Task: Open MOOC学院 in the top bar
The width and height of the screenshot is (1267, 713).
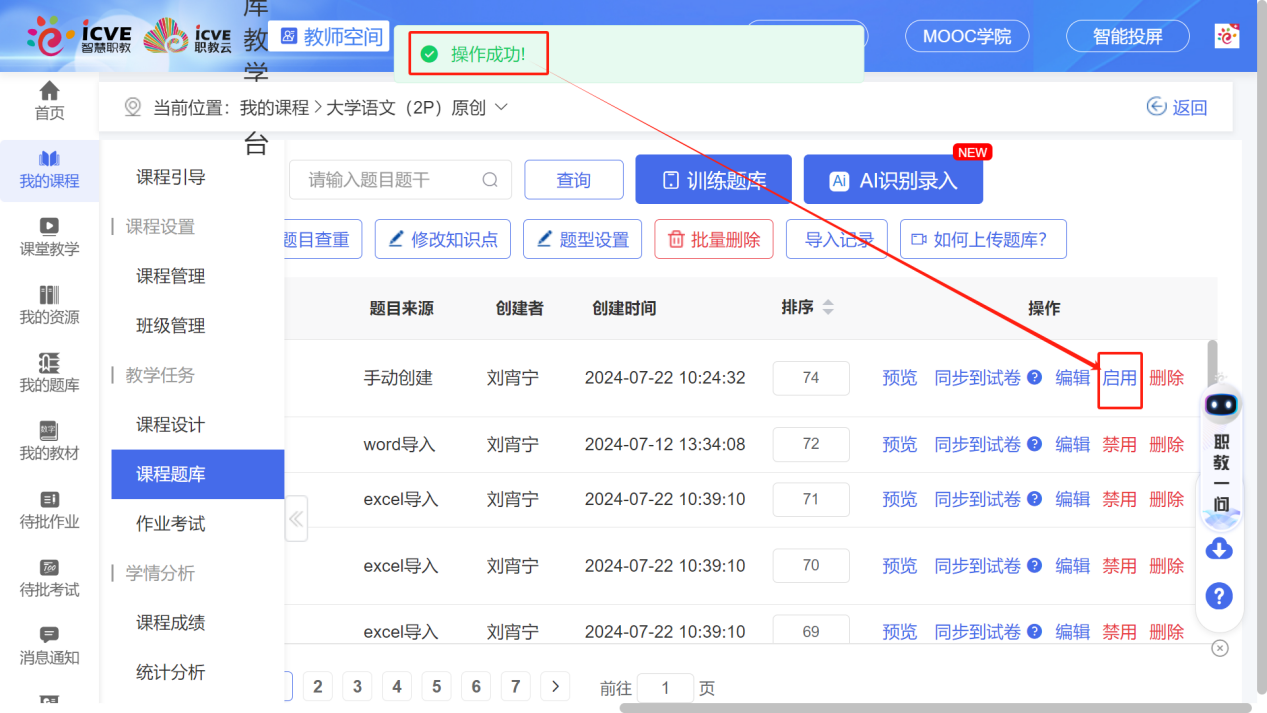Action: [966, 36]
